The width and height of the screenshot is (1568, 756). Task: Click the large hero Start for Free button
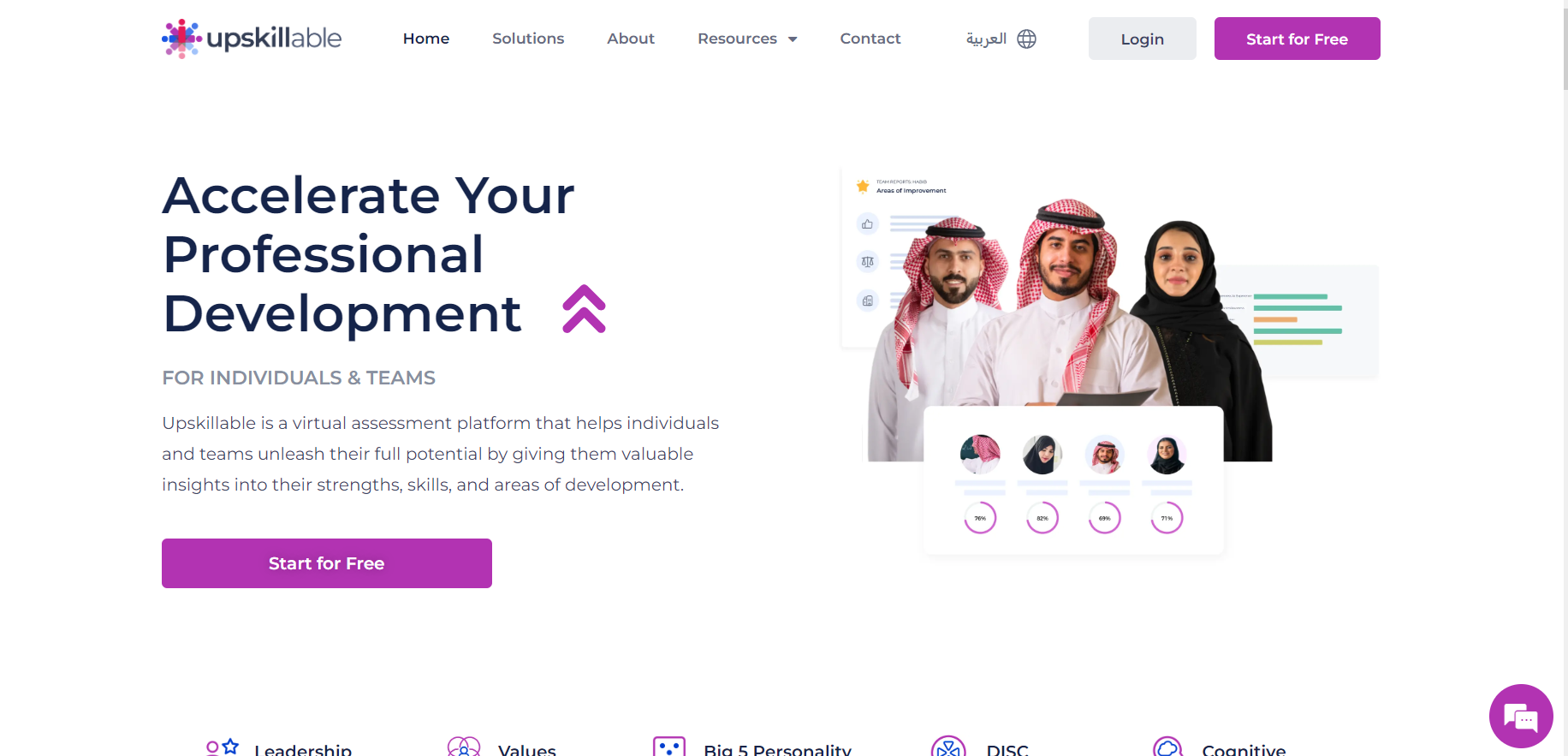pos(327,563)
